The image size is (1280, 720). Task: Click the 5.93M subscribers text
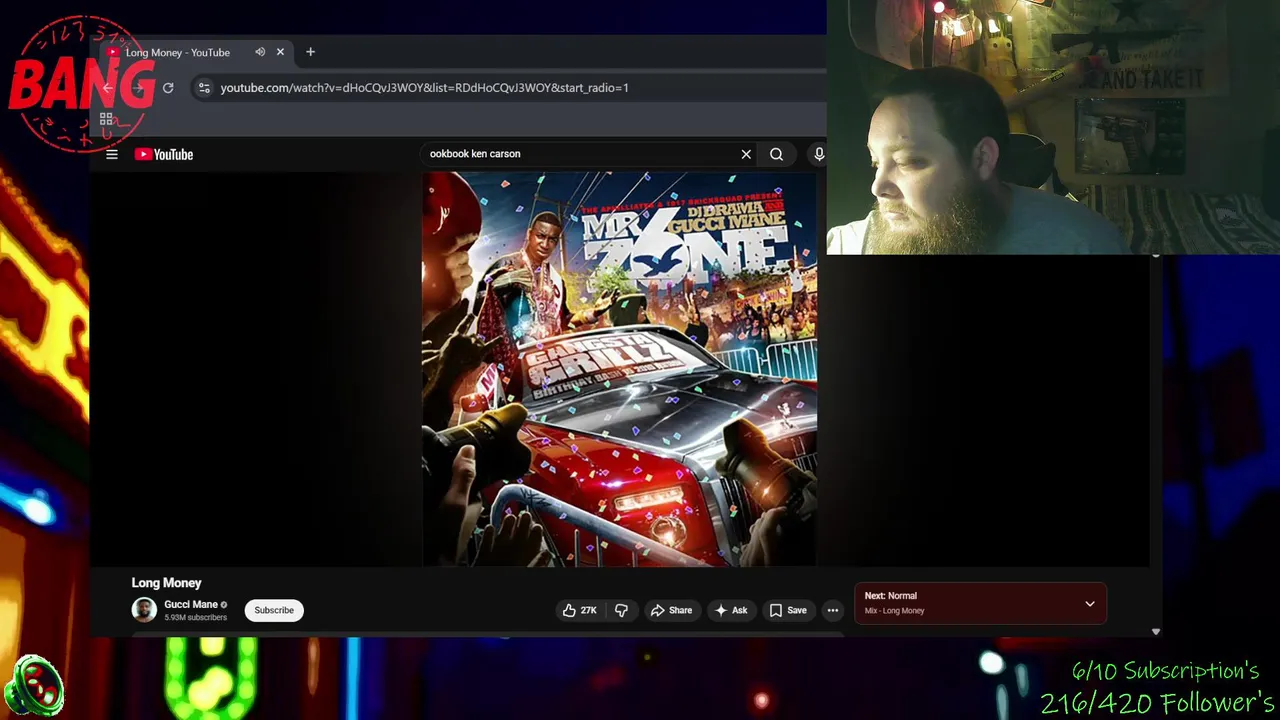click(x=195, y=618)
